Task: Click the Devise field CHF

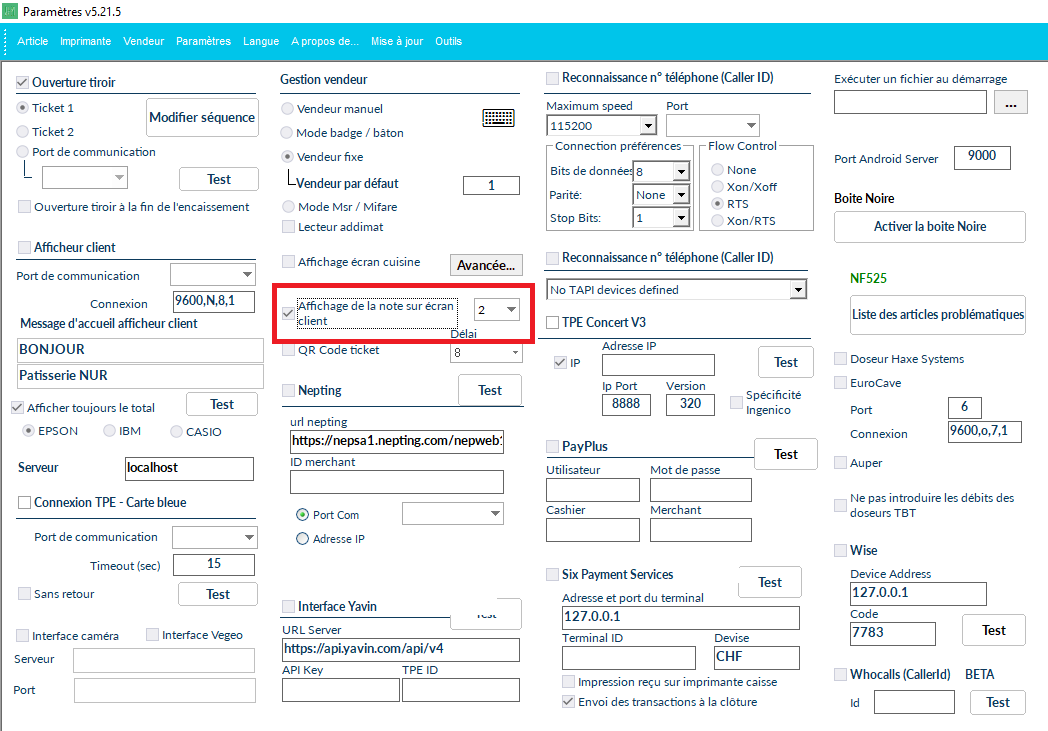Action: (x=757, y=657)
